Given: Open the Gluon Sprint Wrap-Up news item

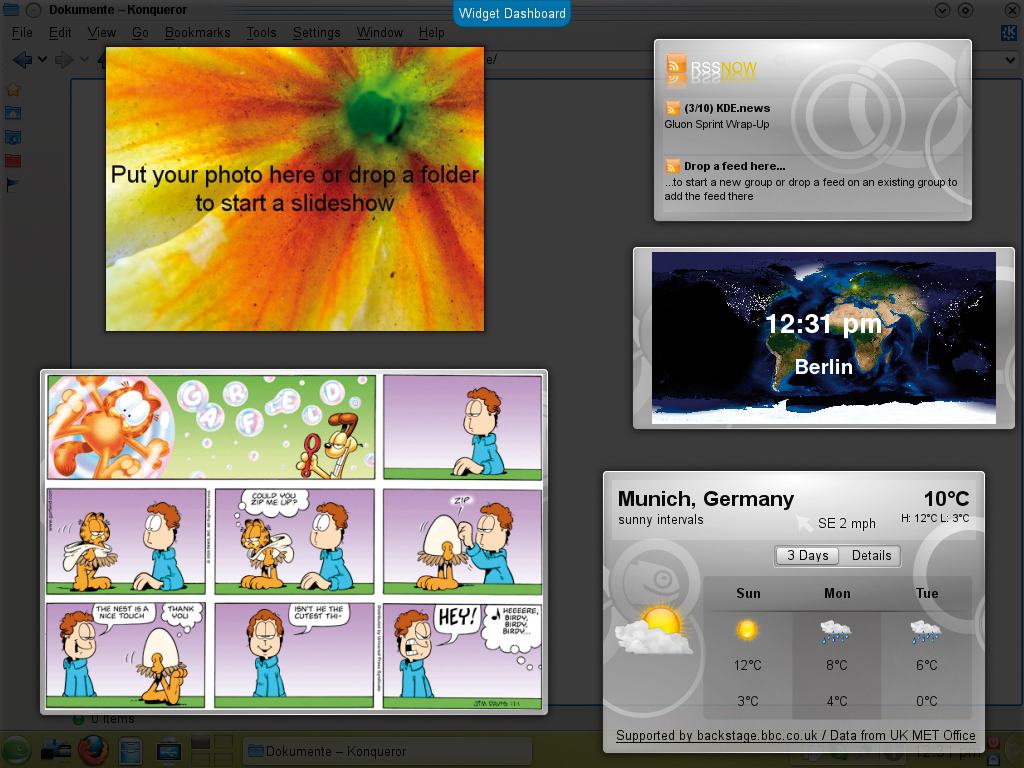Looking at the screenshot, I should (716, 124).
